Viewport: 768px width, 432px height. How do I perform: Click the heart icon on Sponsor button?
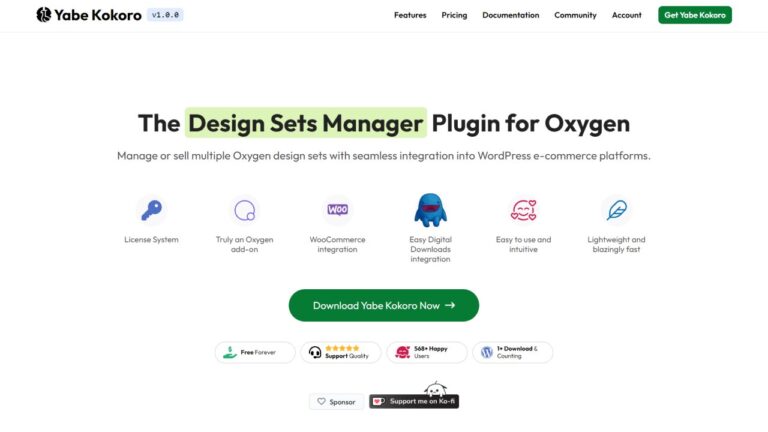click(321, 401)
